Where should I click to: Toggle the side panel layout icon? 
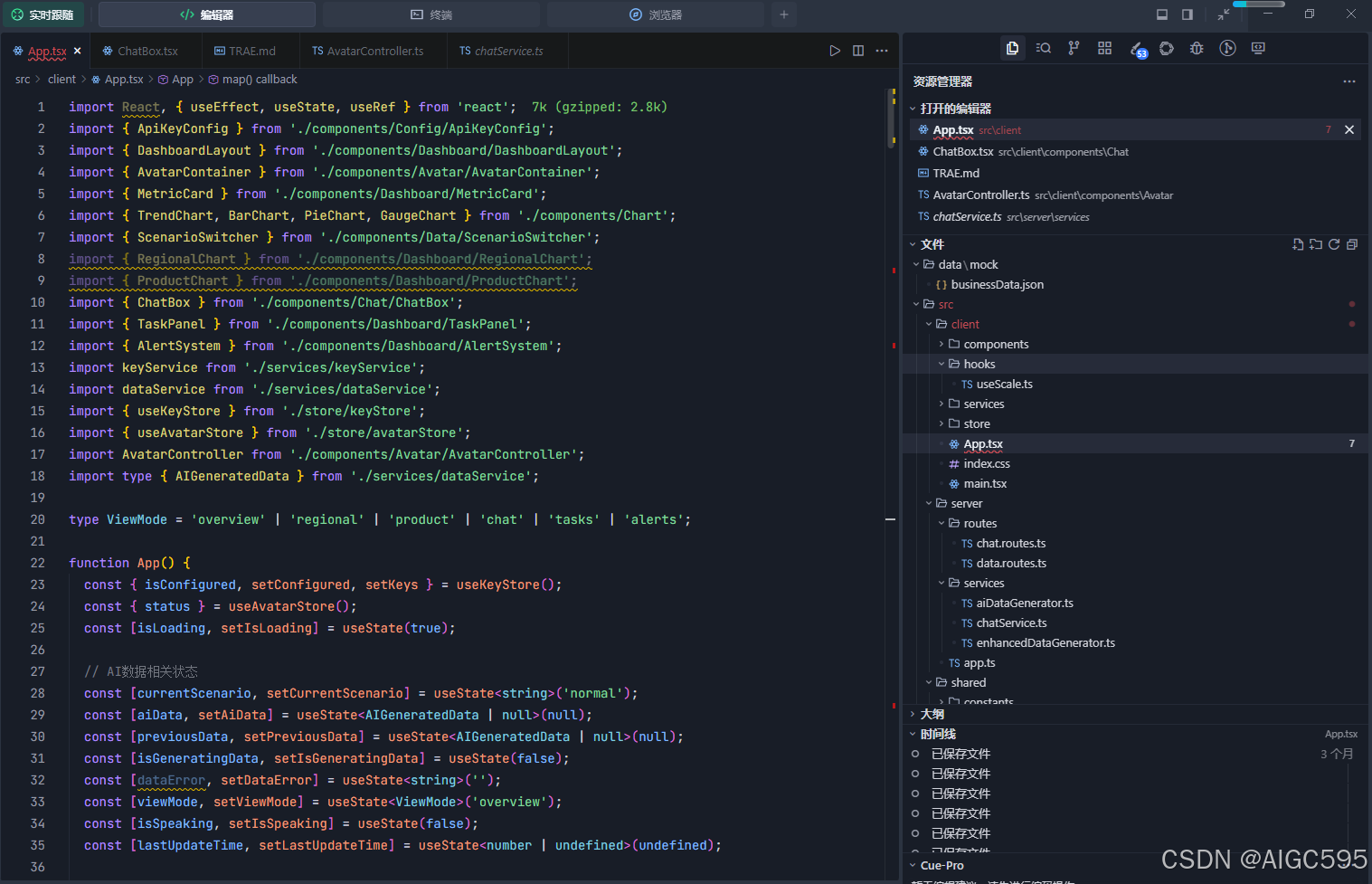[x=1187, y=14]
